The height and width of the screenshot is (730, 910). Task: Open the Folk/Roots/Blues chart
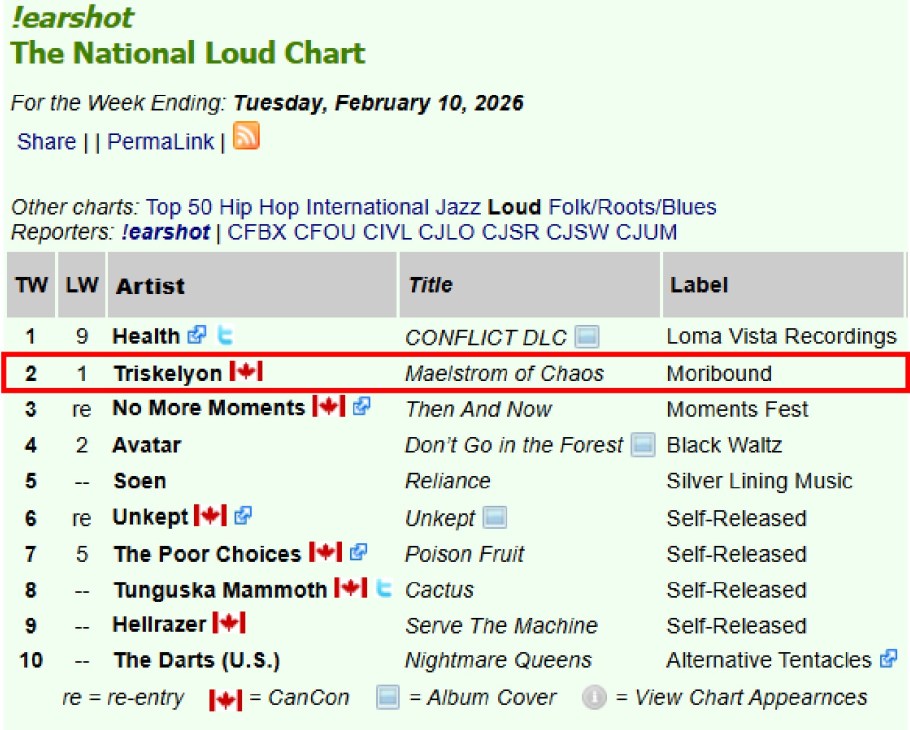(x=632, y=208)
